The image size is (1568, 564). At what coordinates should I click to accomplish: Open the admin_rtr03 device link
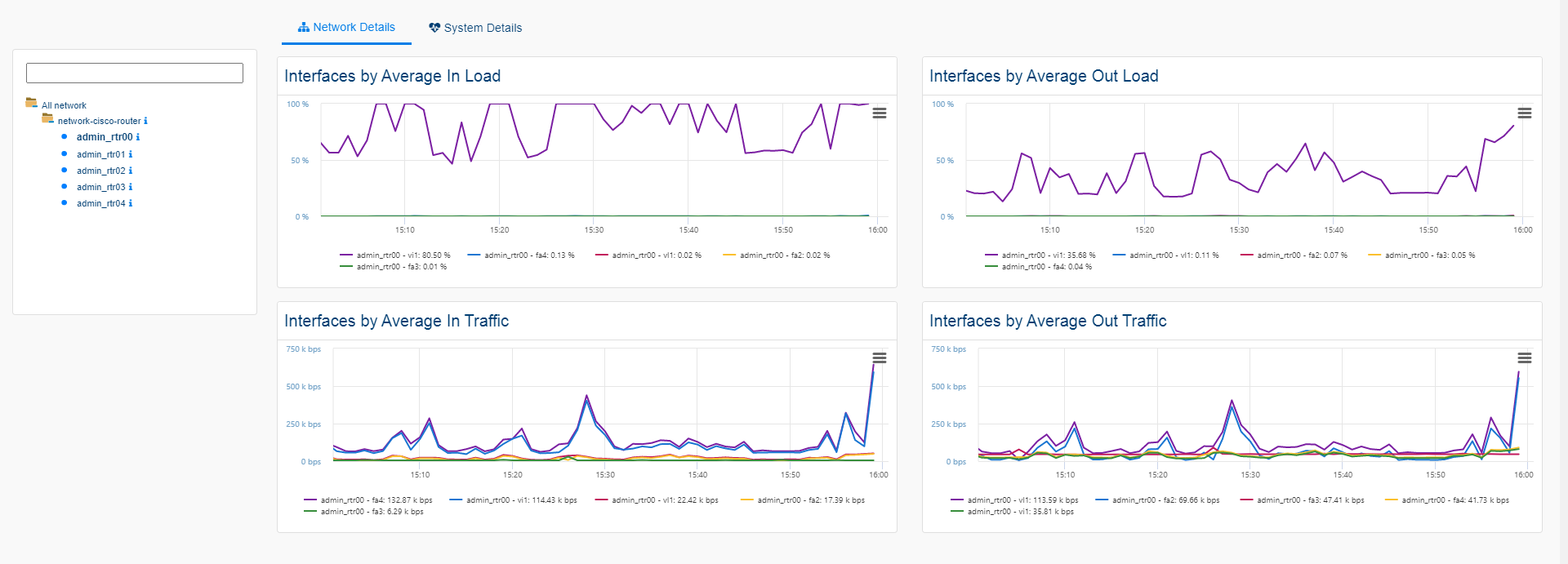(x=100, y=187)
